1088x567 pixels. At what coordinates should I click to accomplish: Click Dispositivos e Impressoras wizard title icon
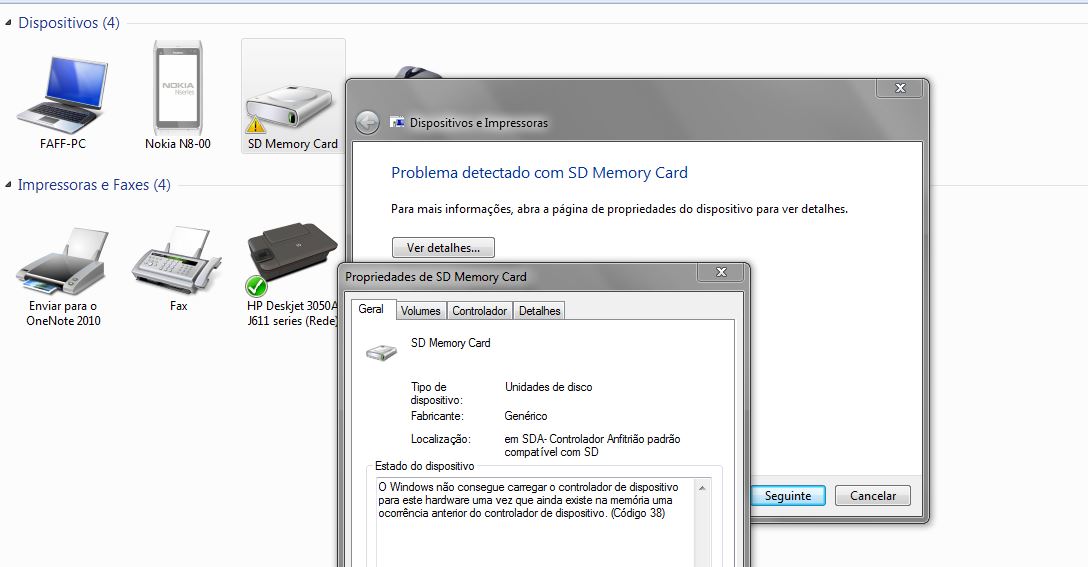(x=397, y=122)
